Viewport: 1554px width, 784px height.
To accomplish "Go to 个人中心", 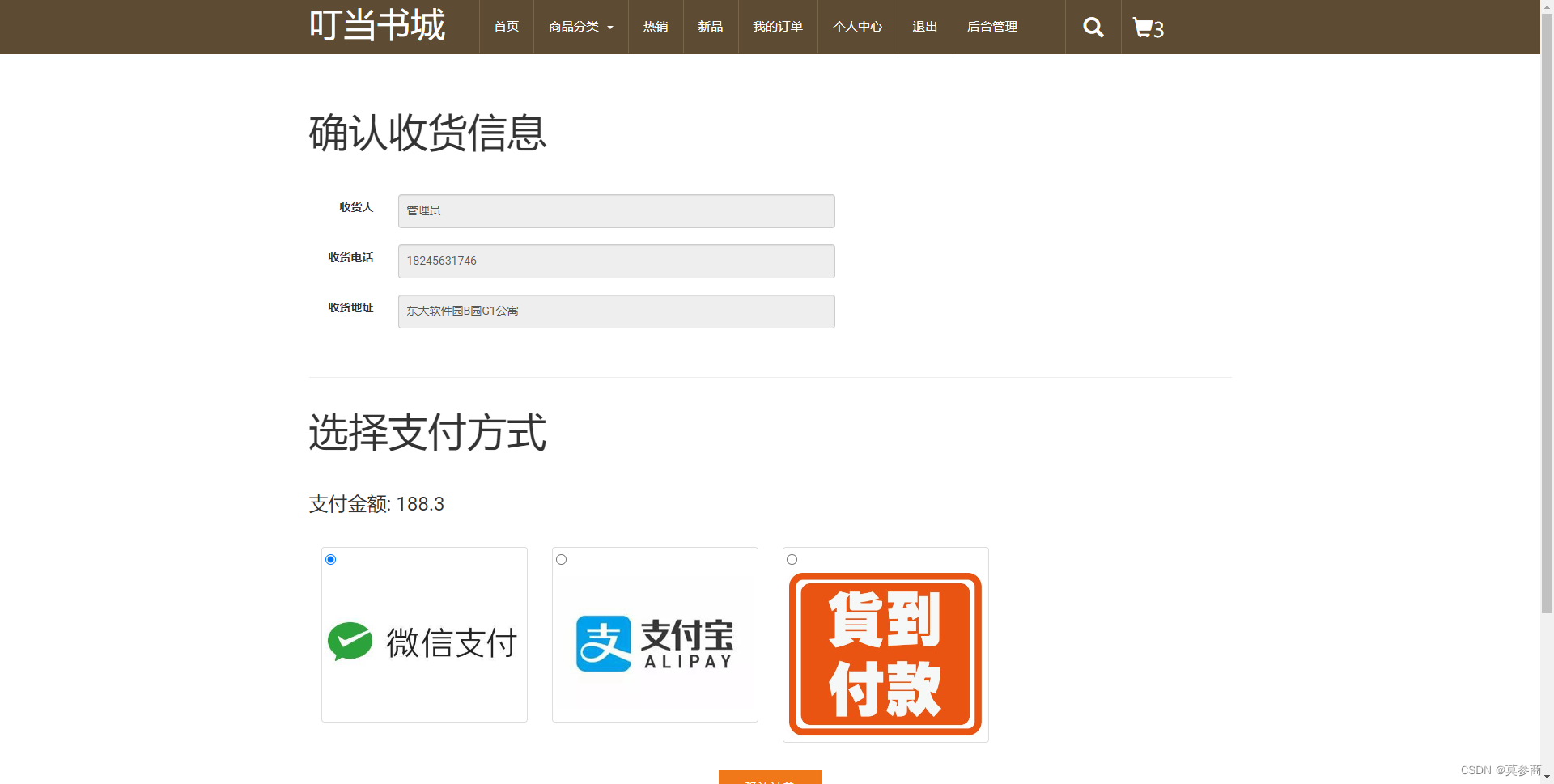I will point(858,27).
